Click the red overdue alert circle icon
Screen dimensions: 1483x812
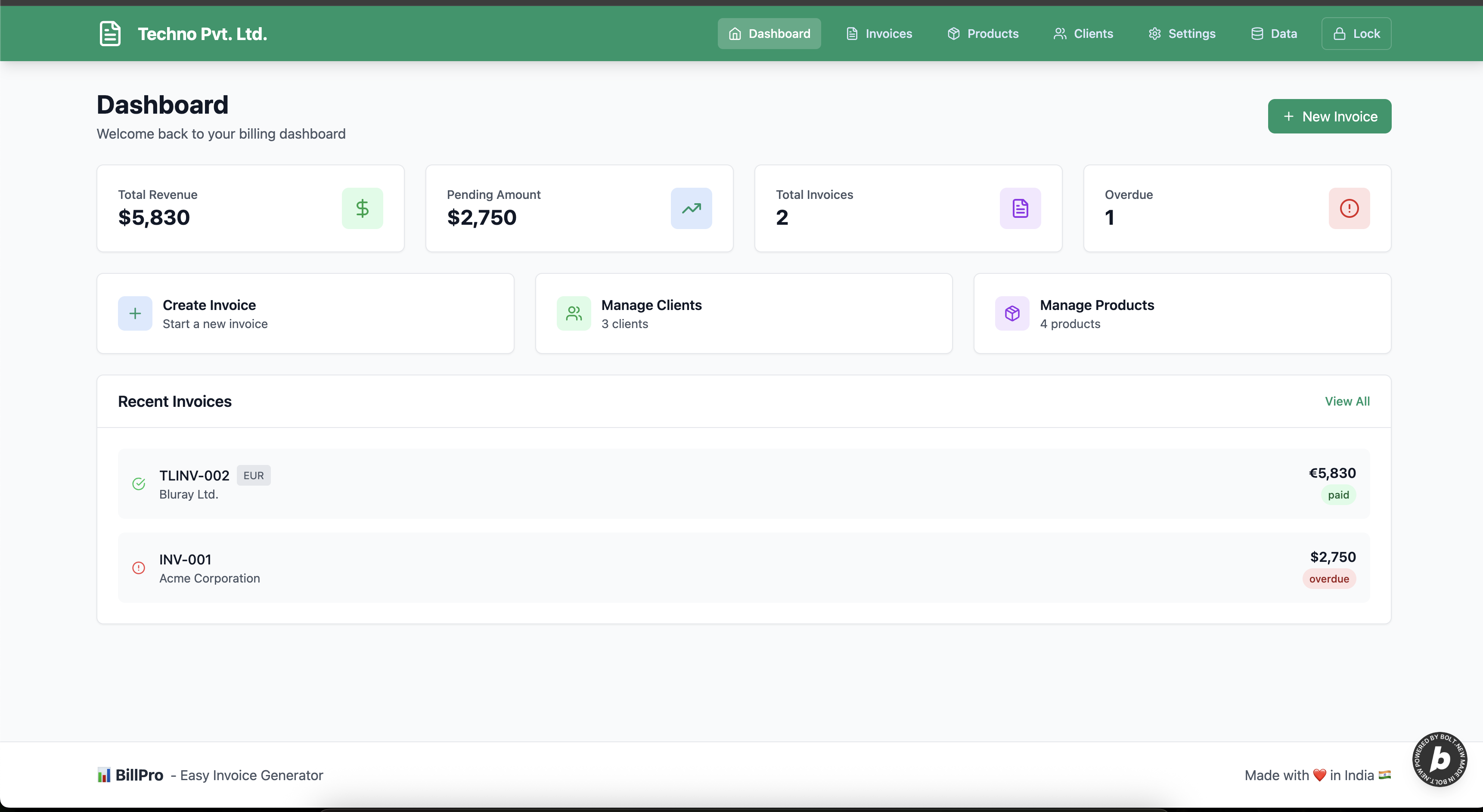click(1348, 208)
